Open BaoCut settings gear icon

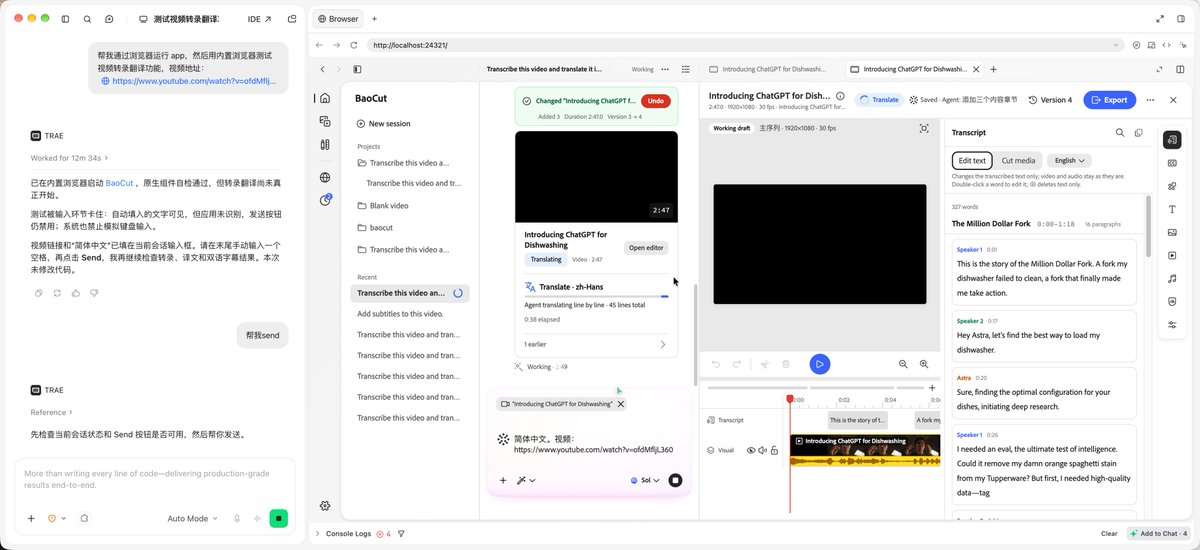pyautogui.click(x=325, y=506)
